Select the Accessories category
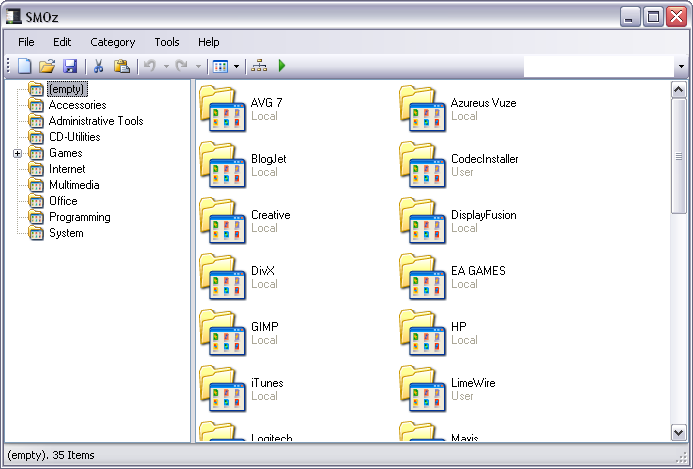 77,105
